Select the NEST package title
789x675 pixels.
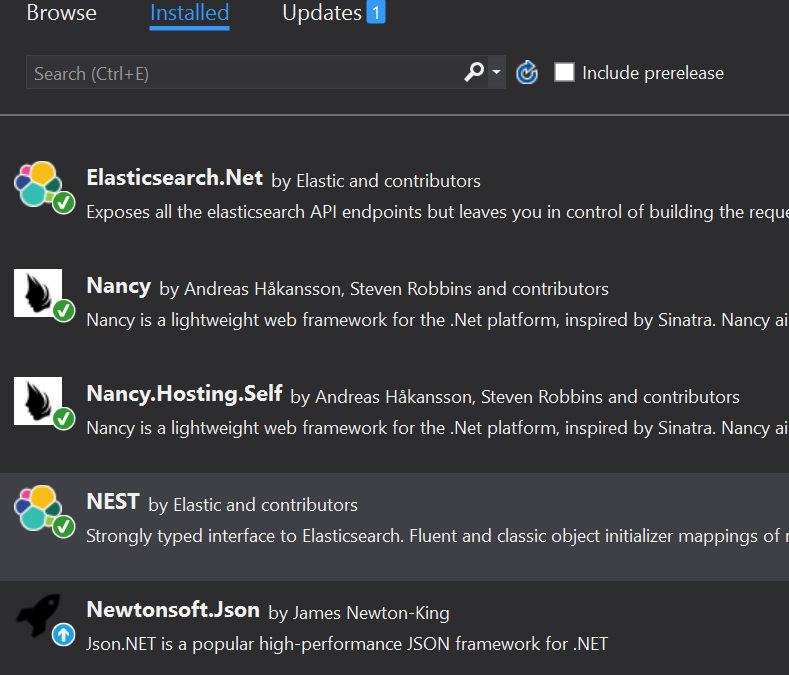click(113, 502)
